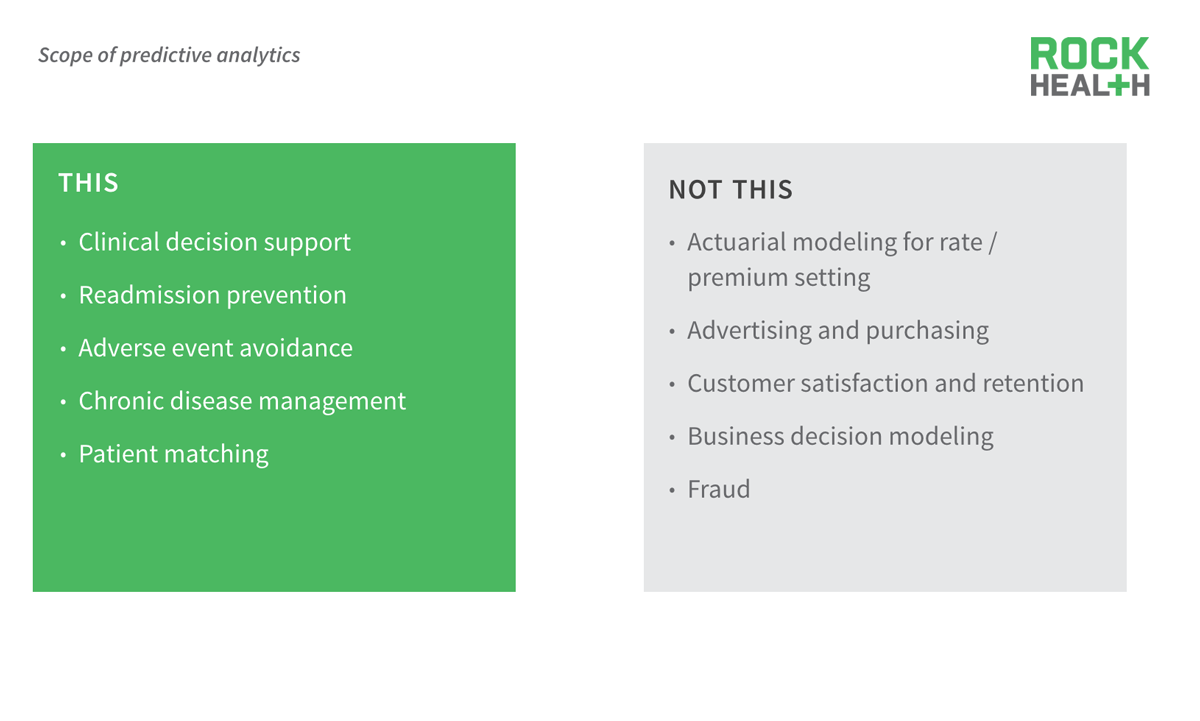
Task: Click 'Customer satisfaction and retention' item
Action: pos(885,383)
